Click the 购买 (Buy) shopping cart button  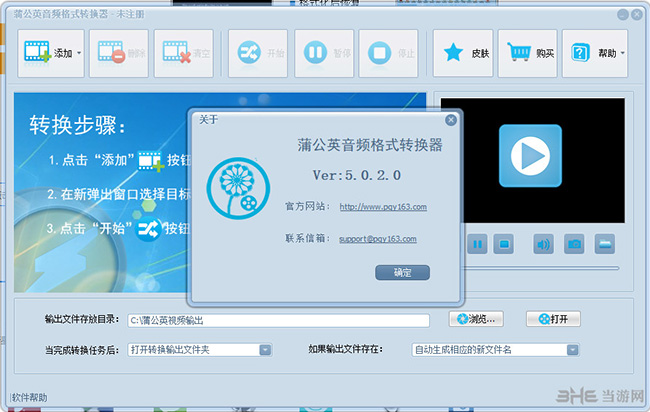pos(528,53)
